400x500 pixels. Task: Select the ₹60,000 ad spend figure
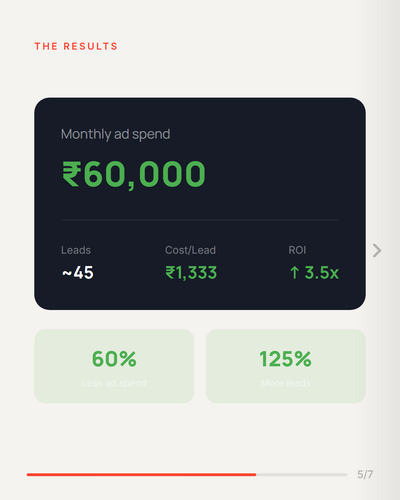pos(134,174)
